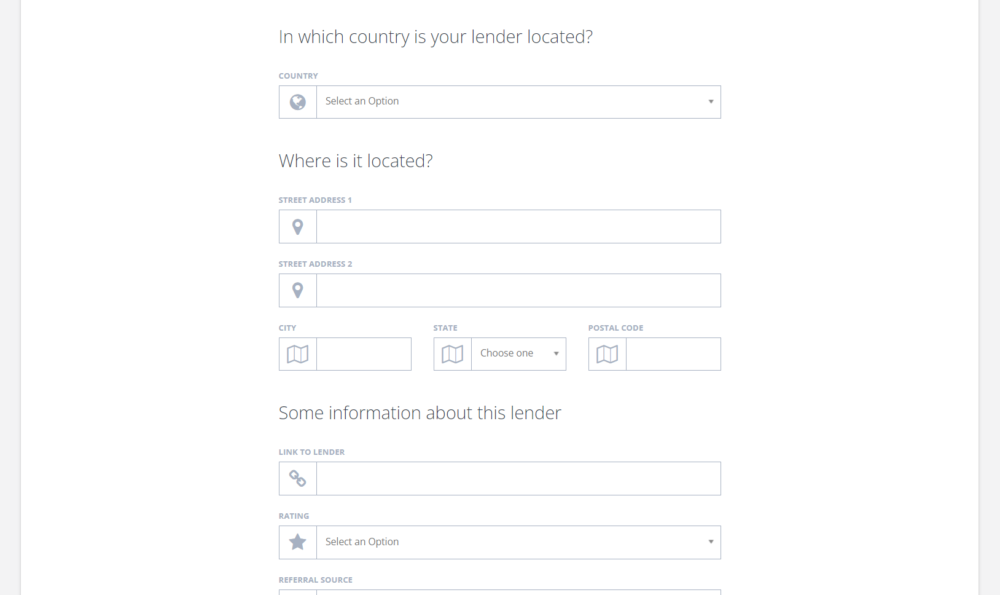Click the Country dropdown arrow
Image resolution: width=1000 pixels, height=595 pixels.
point(710,101)
